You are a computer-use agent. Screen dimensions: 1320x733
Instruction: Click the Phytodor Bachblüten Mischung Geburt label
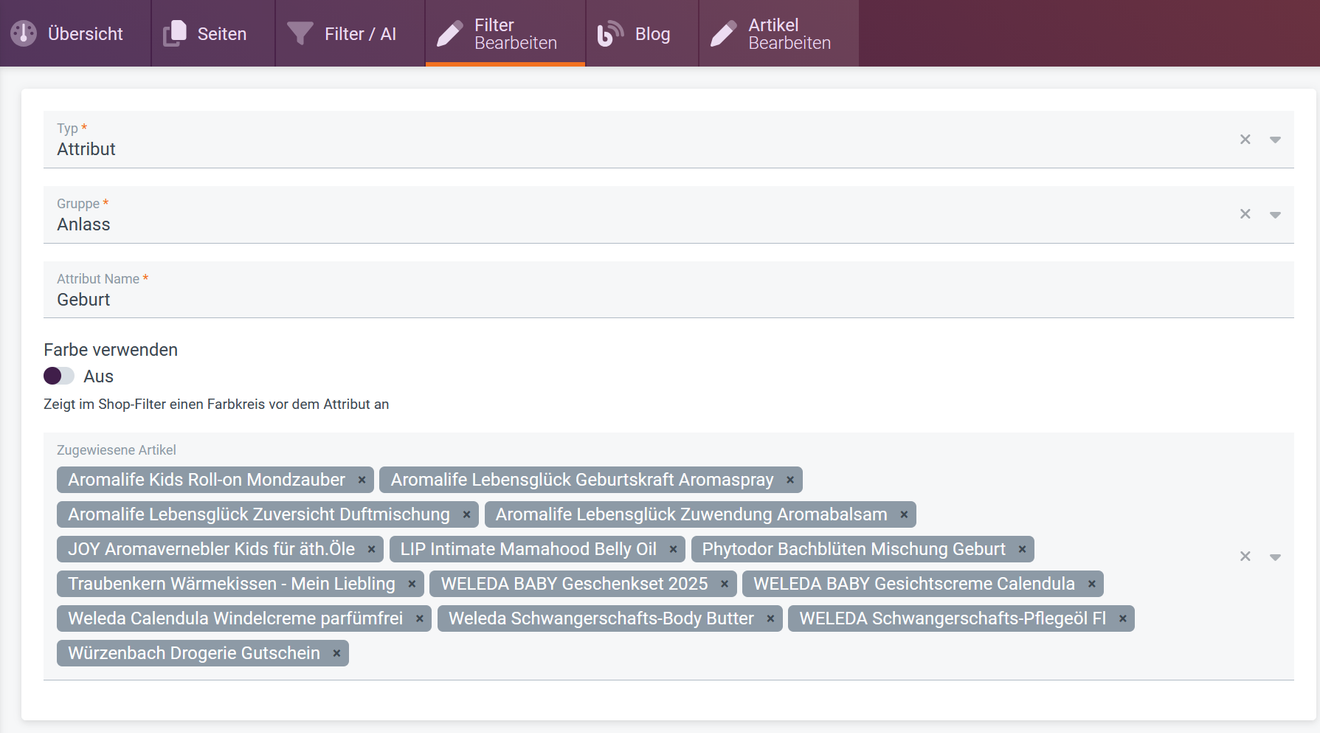[x=854, y=549]
